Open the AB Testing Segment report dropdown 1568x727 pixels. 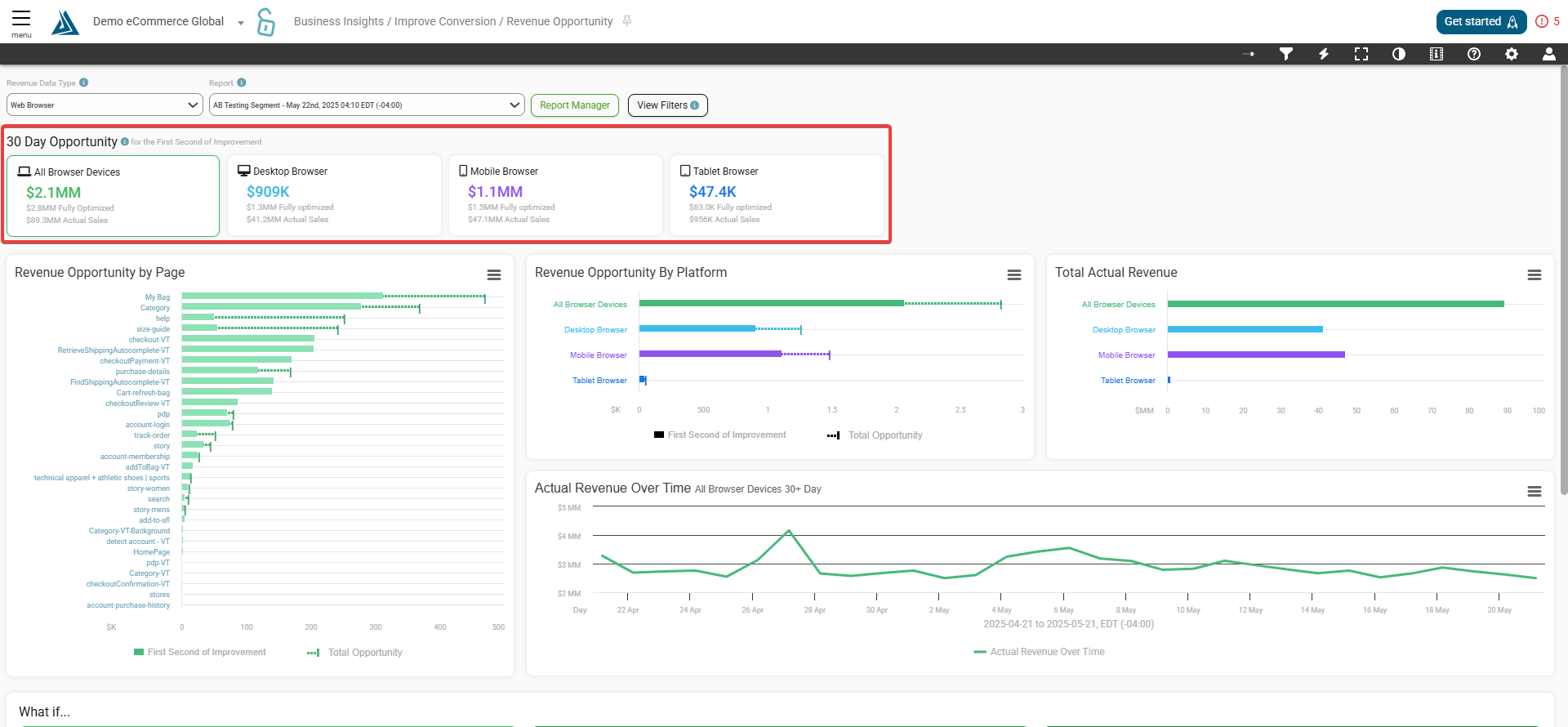click(367, 105)
